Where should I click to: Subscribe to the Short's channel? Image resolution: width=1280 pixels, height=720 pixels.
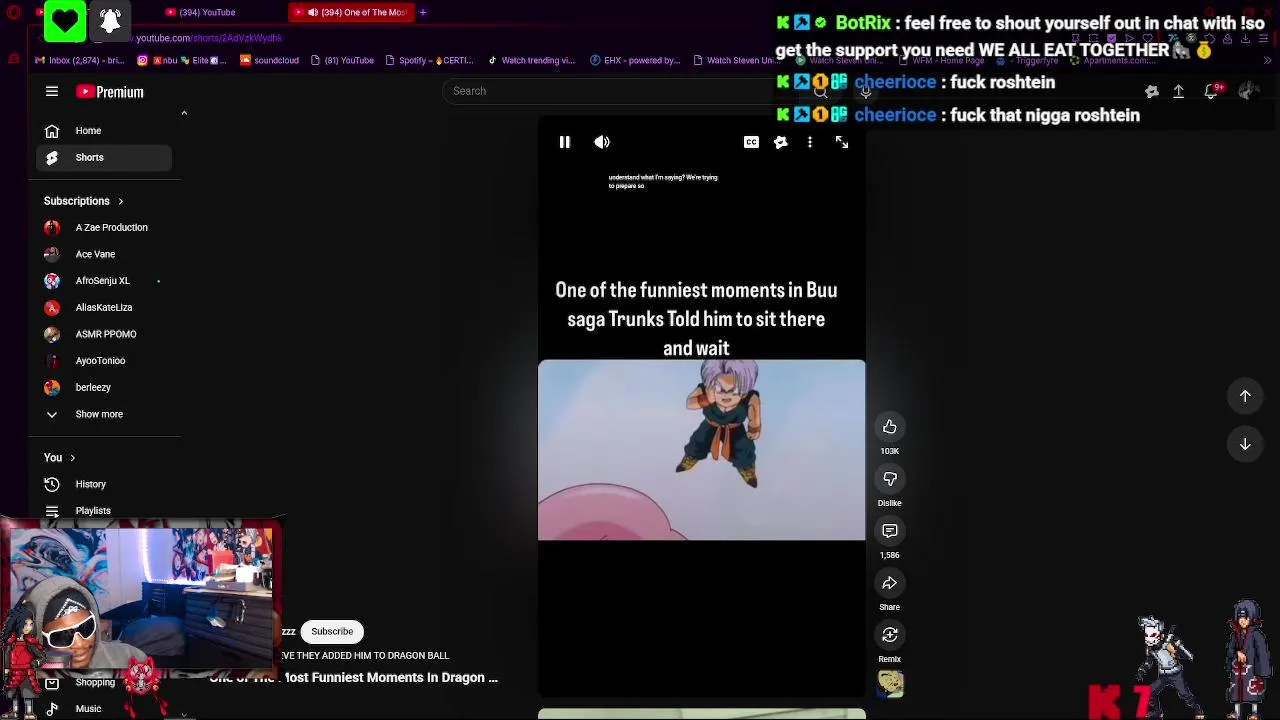[332, 632]
